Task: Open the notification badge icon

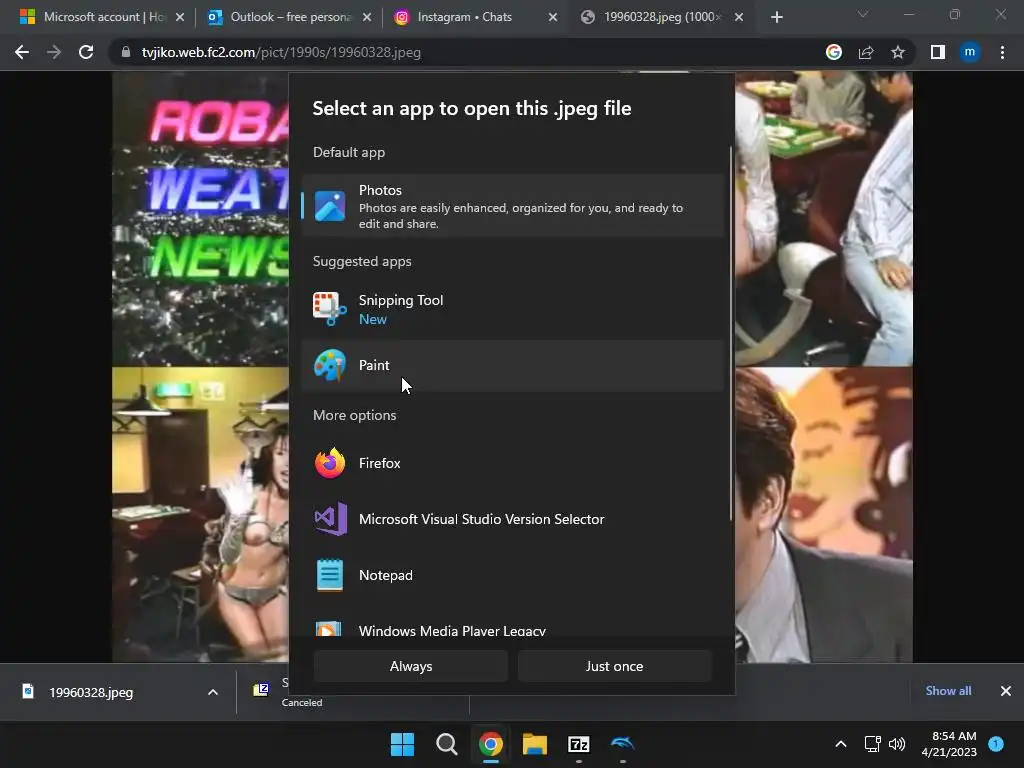Action: click(x=996, y=744)
